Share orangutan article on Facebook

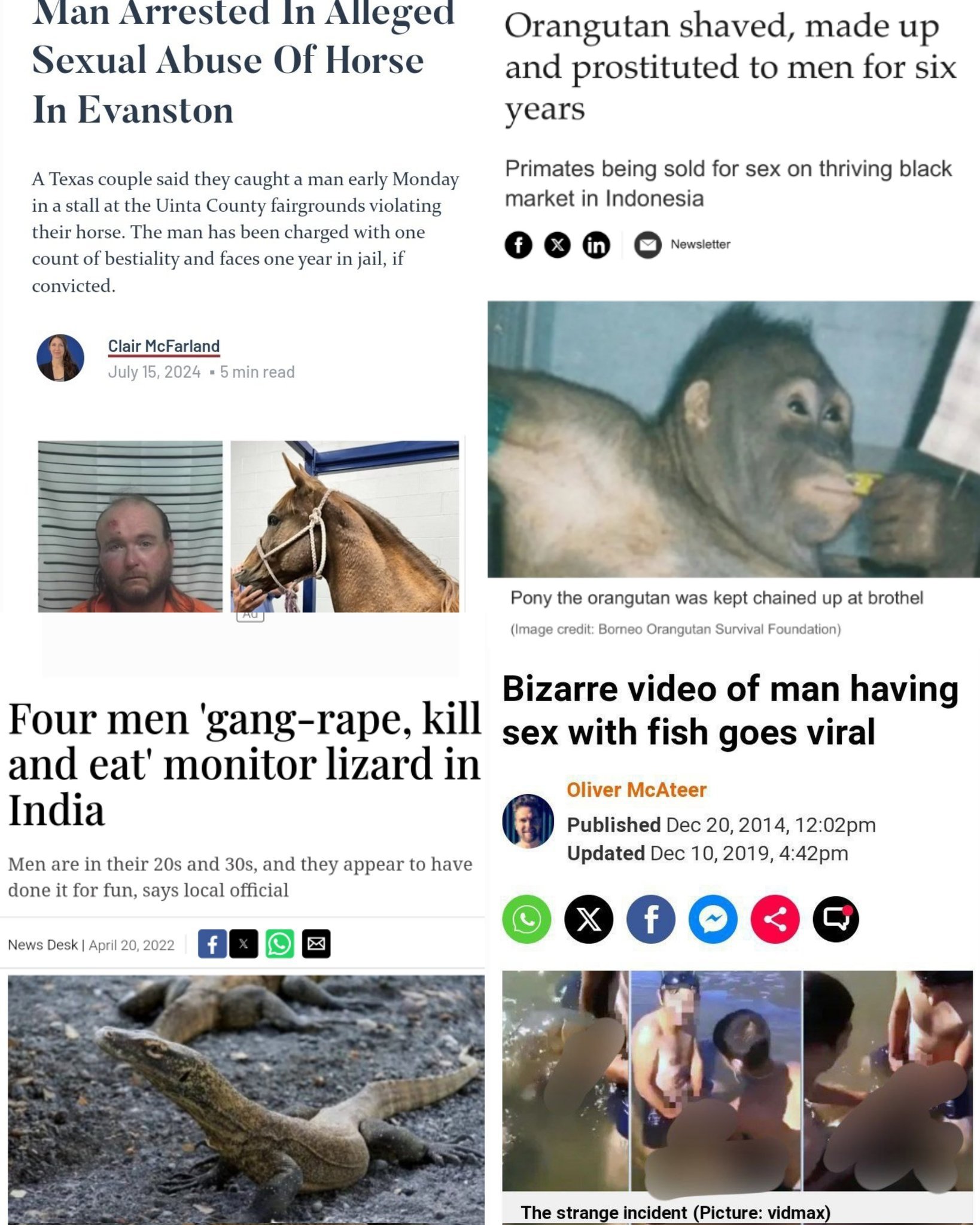click(518, 245)
